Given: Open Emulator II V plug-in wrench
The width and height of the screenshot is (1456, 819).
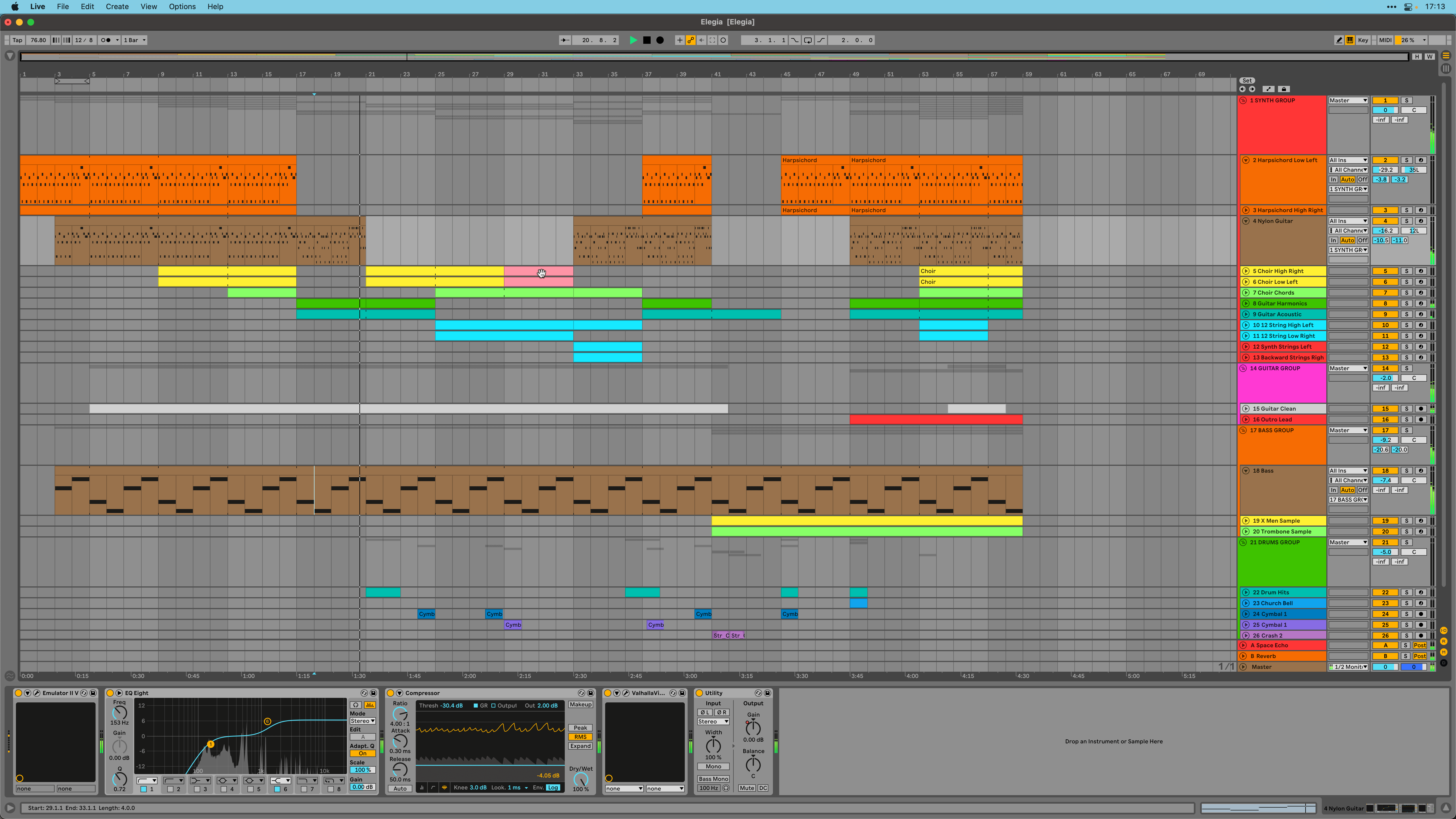Looking at the screenshot, I should (x=37, y=693).
